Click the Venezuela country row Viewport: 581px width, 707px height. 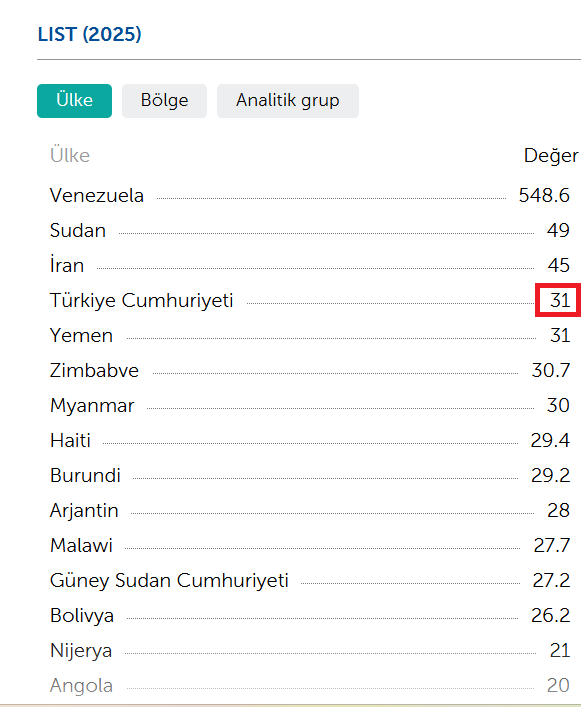(x=310, y=196)
